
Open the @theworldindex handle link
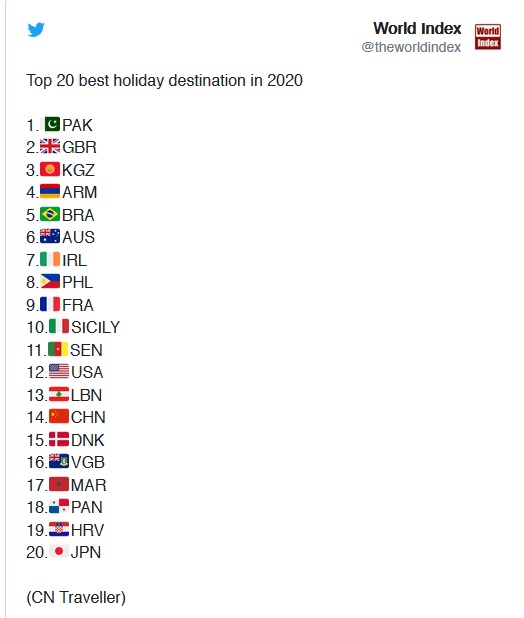tap(411, 47)
